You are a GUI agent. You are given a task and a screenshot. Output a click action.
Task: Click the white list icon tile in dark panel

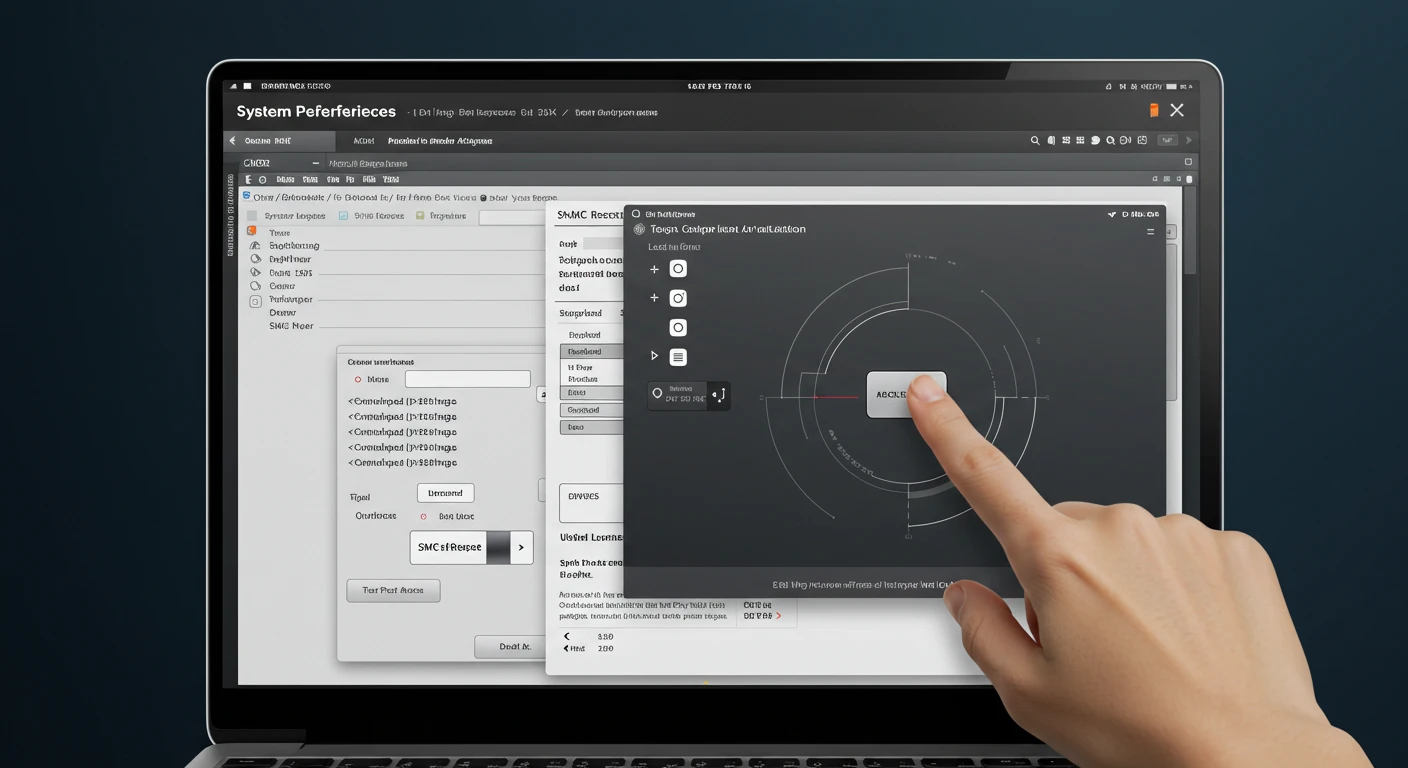678,356
